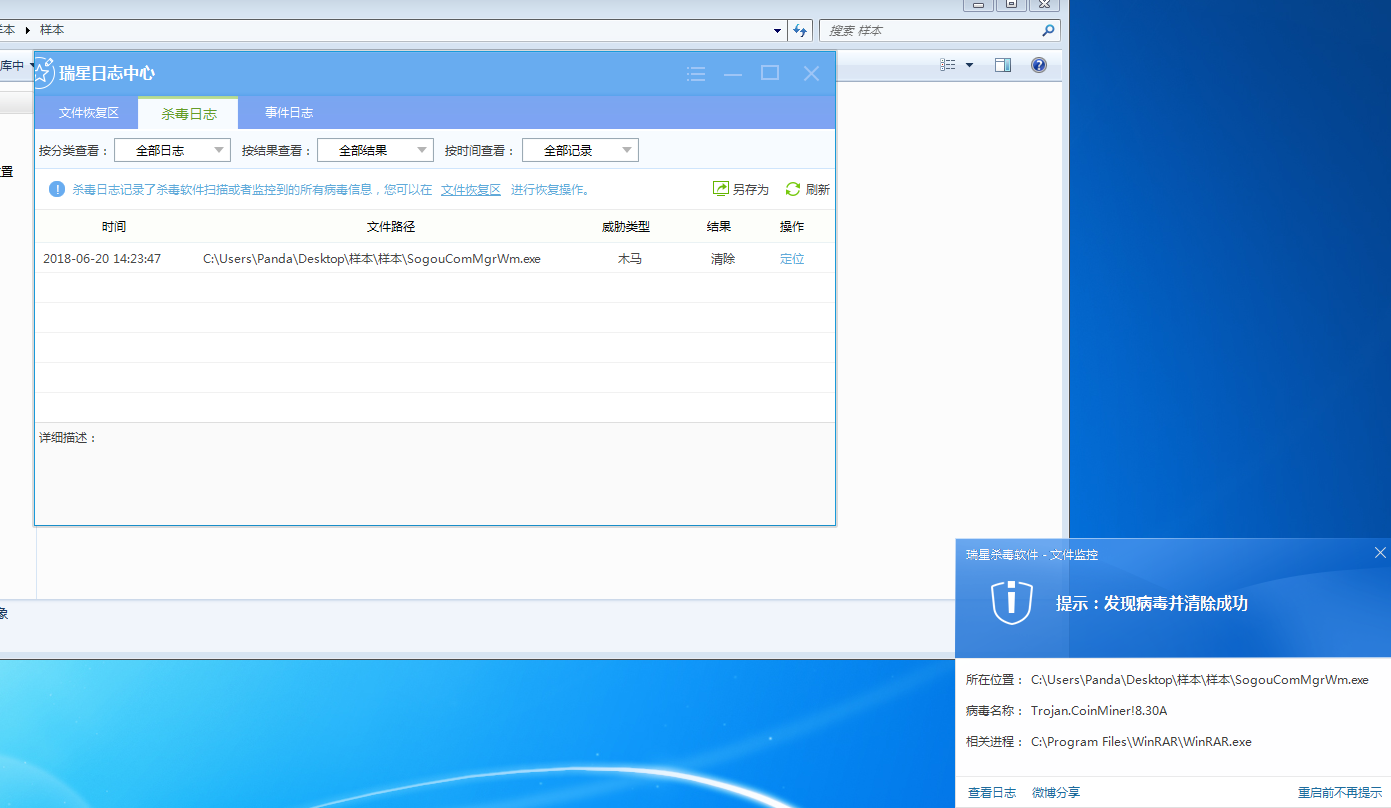
Task: Click the 提示：发现病毒并清除成功 heading
Action: pyautogui.click(x=1152, y=603)
